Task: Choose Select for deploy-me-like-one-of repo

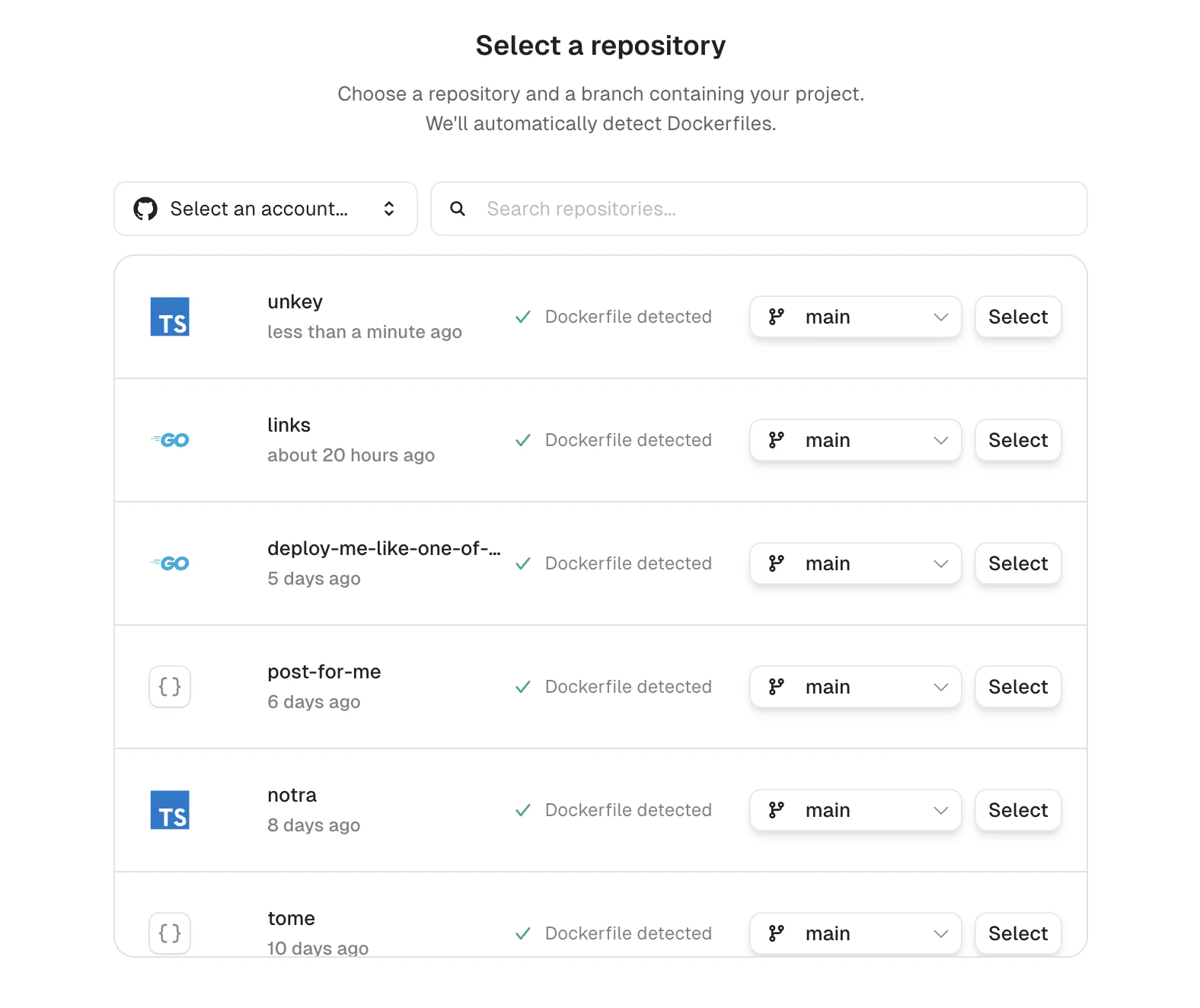Action: point(1018,563)
